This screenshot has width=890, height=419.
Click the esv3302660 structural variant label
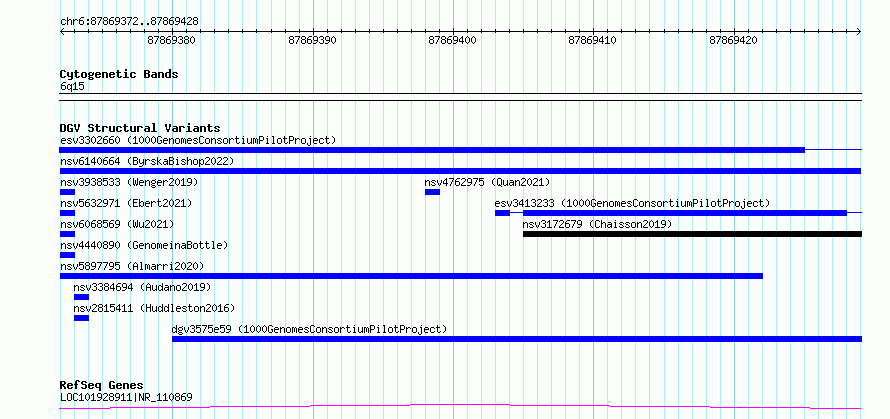(x=198, y=140)
